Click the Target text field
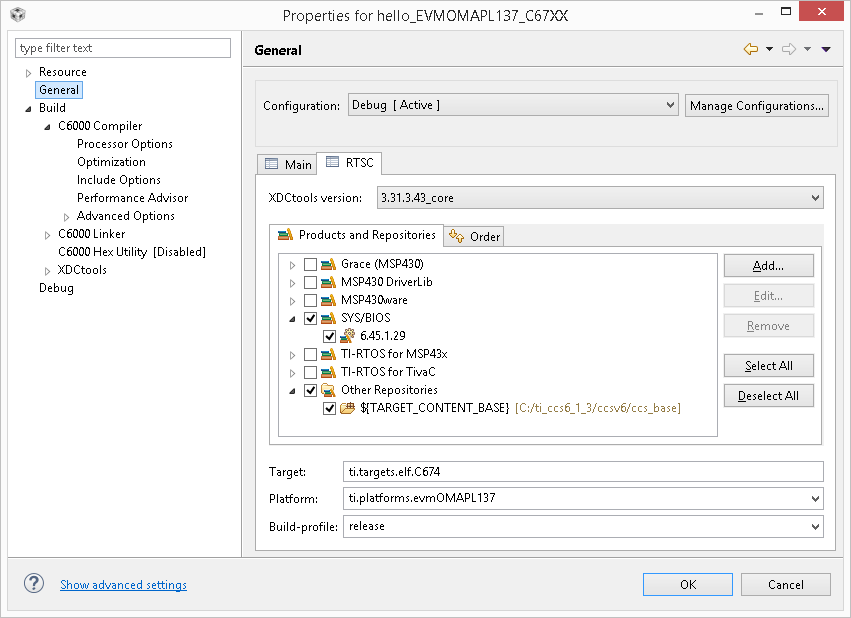Viewport: 851px width, 618px height. pyautogui.click(x=583, y=471)
